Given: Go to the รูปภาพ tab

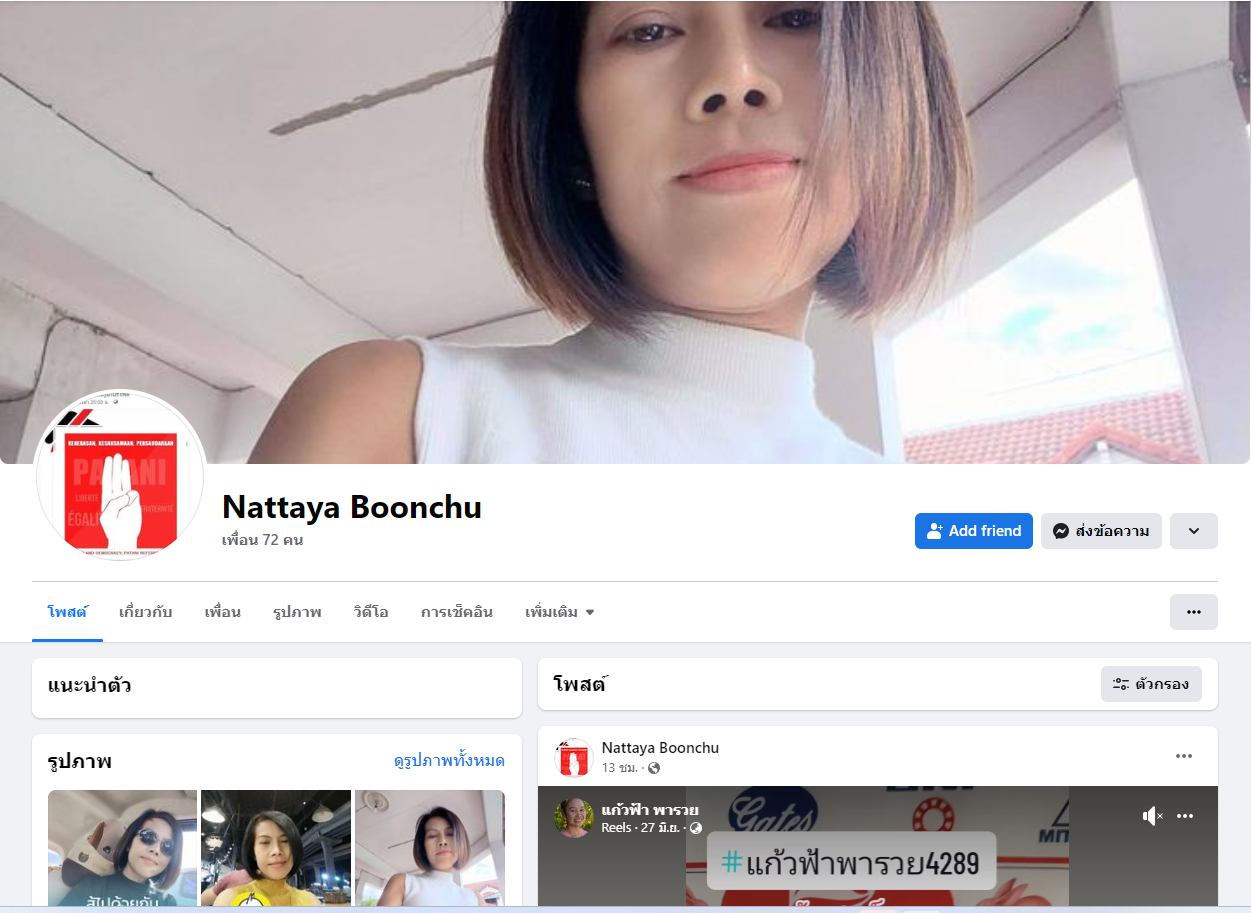Looking at the screenshot, I should [x=297, y=612].
